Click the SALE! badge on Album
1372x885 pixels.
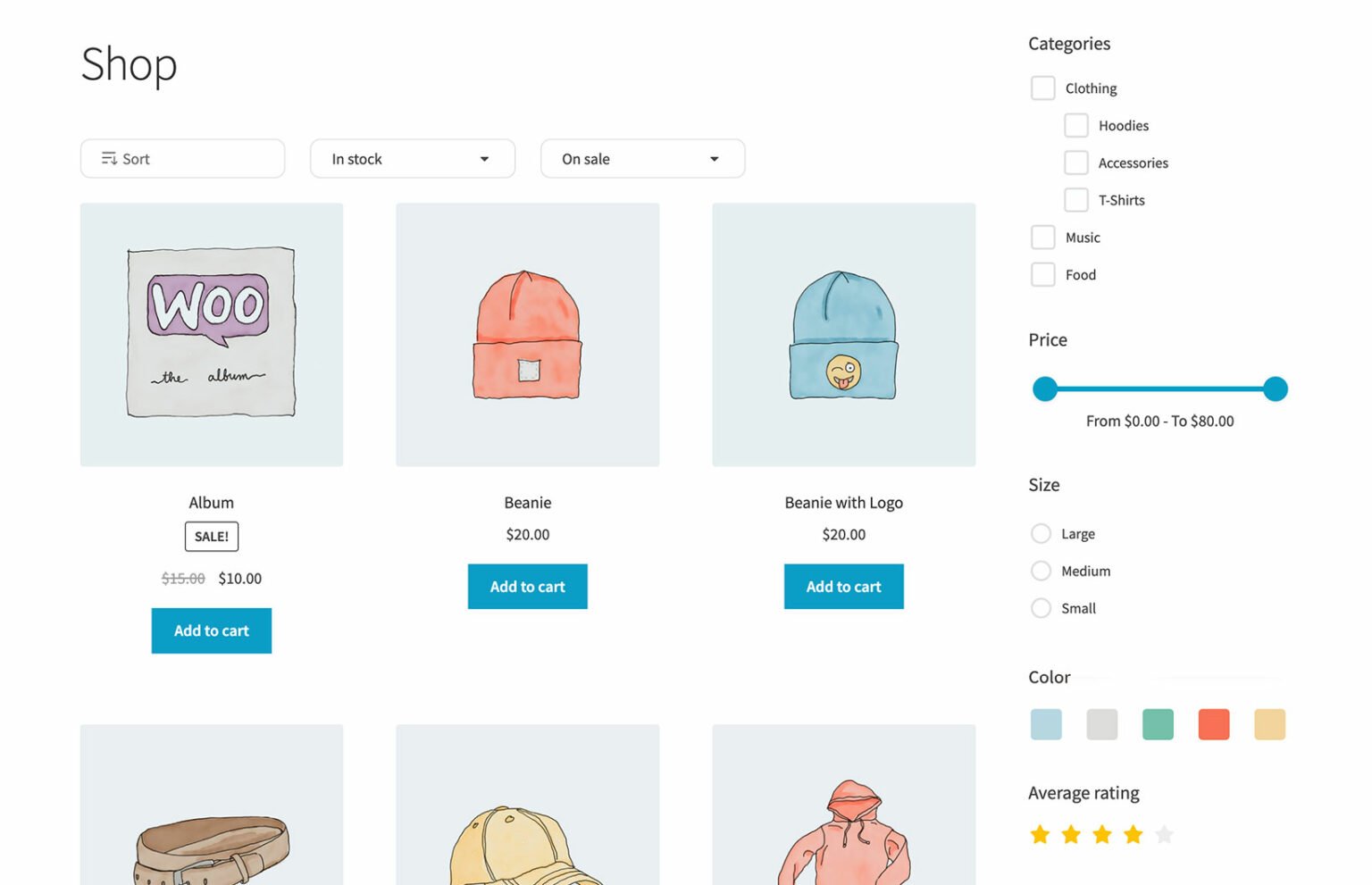point(211,536)
